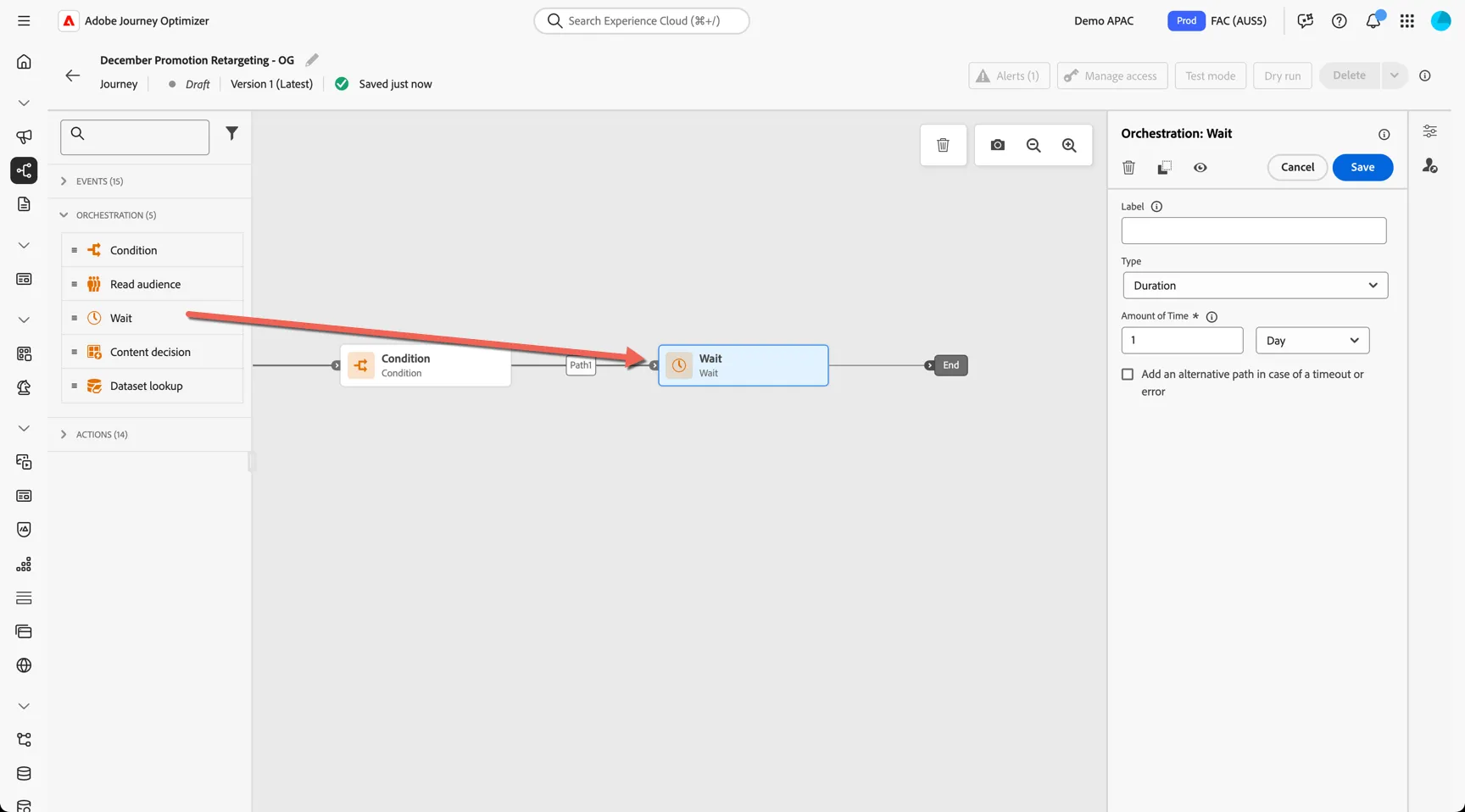Open the apps grid switcher
1465x812 pixels.
coord(1407,20)
